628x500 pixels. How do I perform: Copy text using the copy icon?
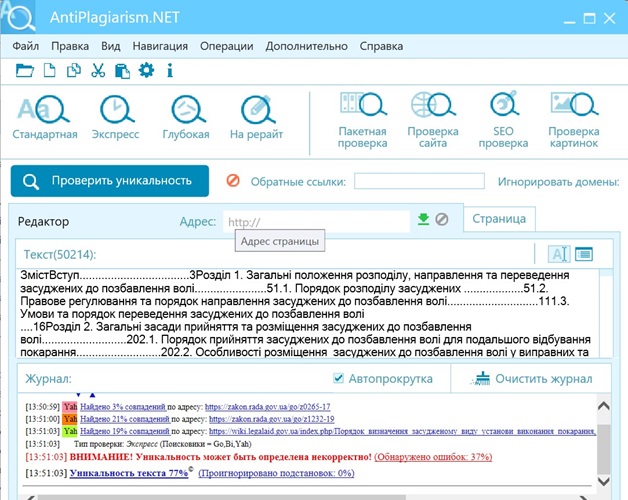point(74,71)
